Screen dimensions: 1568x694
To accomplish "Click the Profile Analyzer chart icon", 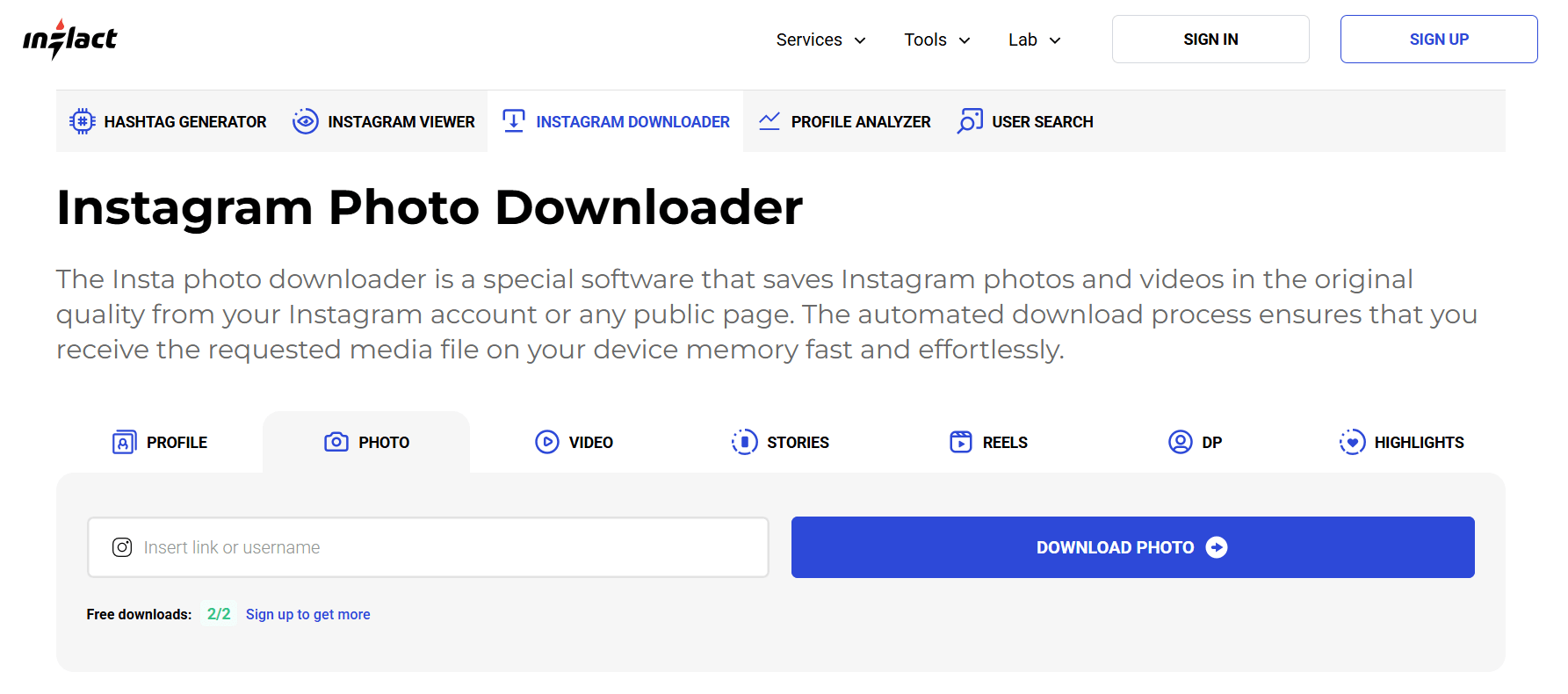I will pos(770,121).
